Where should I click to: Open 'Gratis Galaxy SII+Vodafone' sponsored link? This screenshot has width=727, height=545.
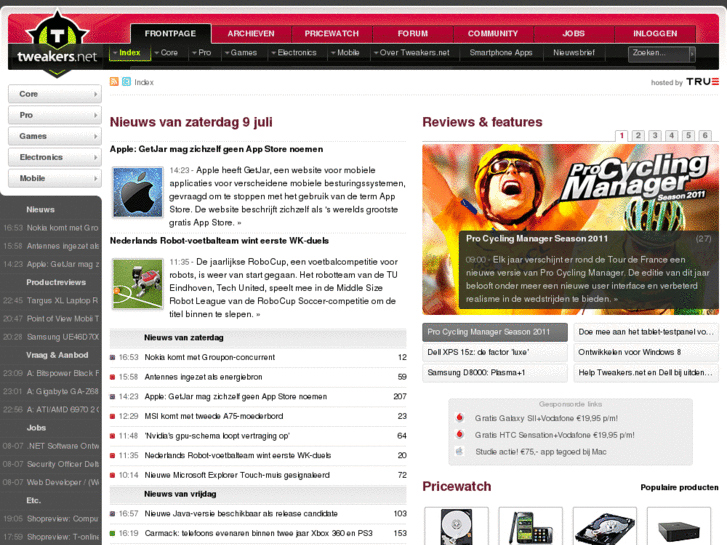tap(546, 418)
